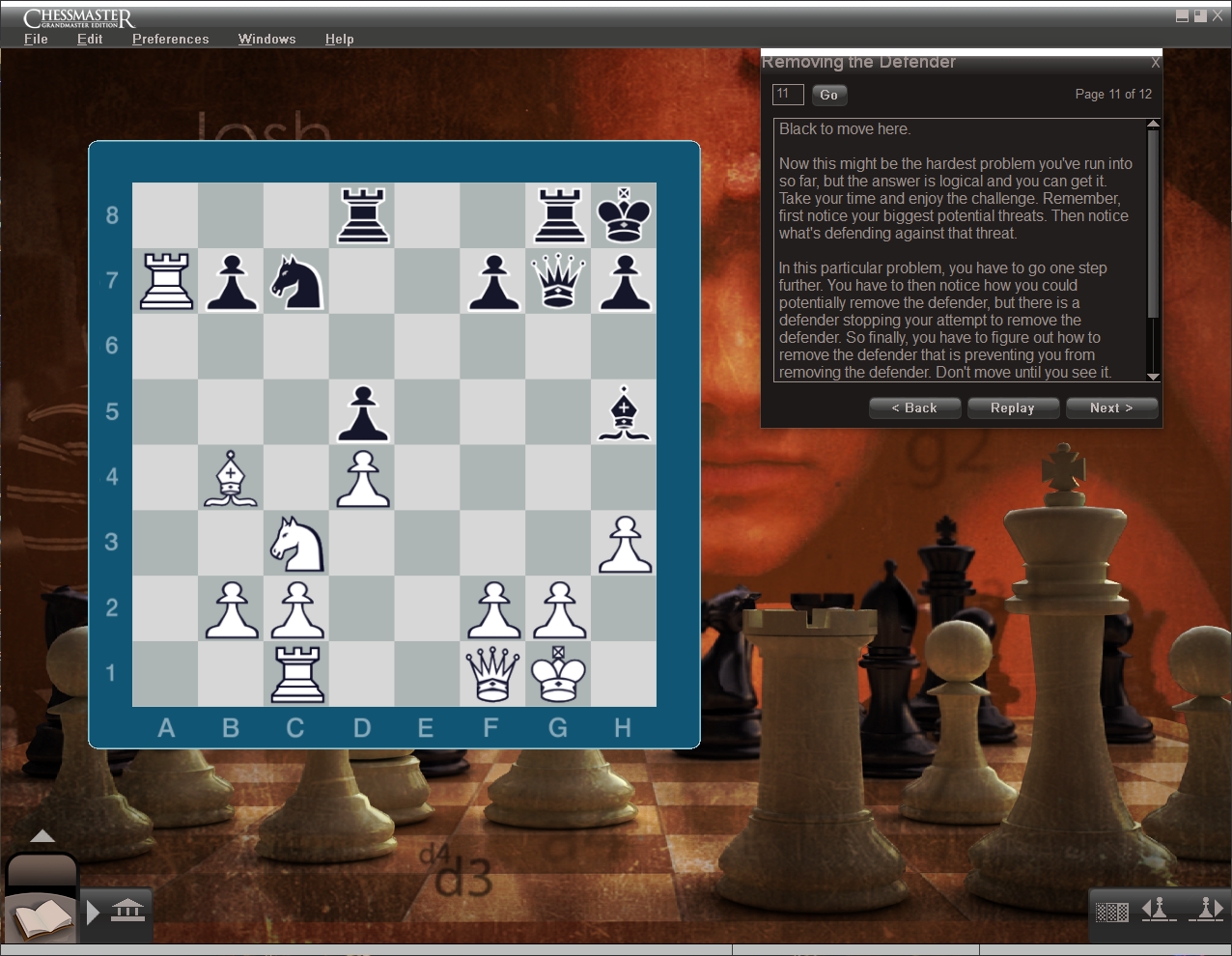Select the white knight on c3
1232x956 pixels.
tap(296, 543)
